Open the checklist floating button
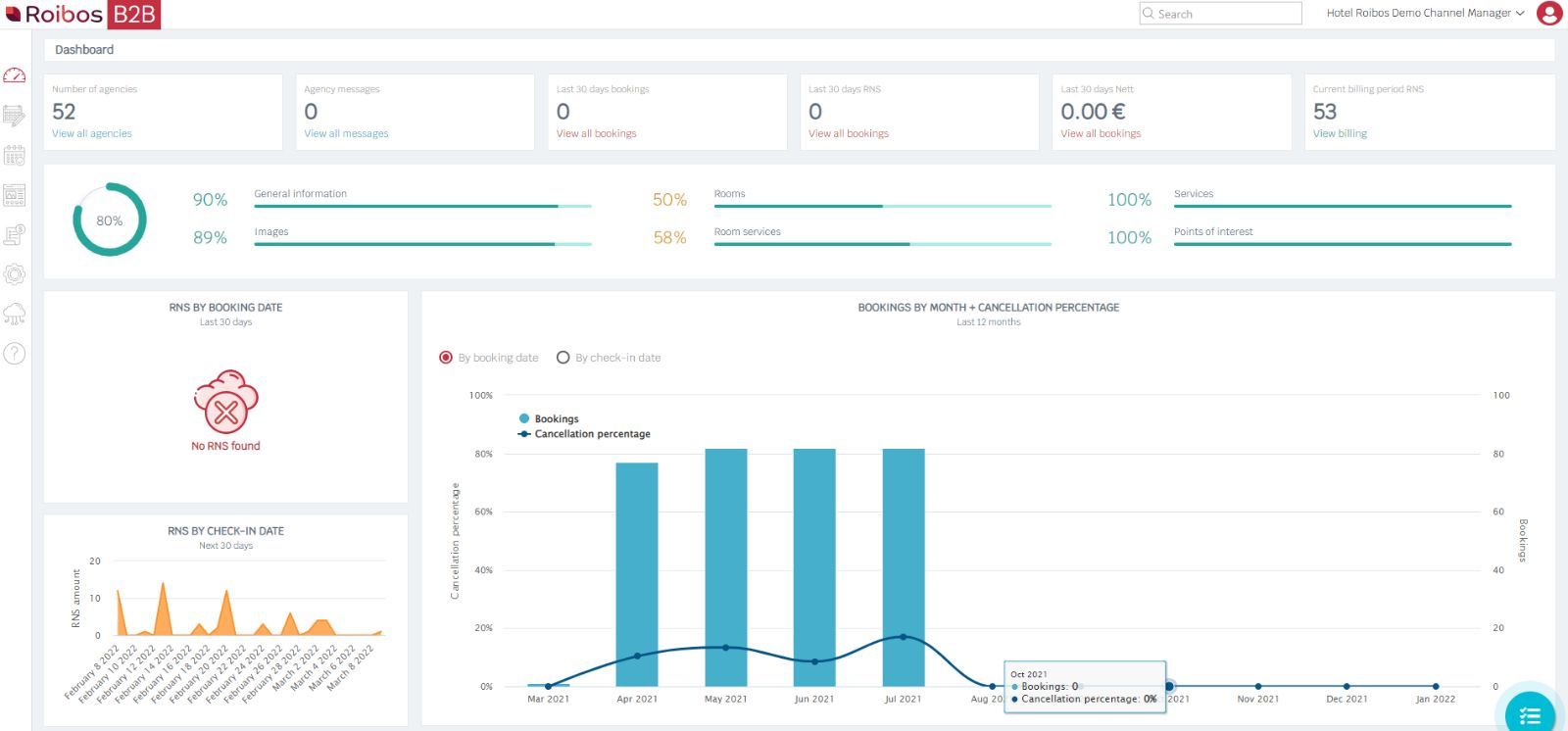 (x=1530, y=713)
